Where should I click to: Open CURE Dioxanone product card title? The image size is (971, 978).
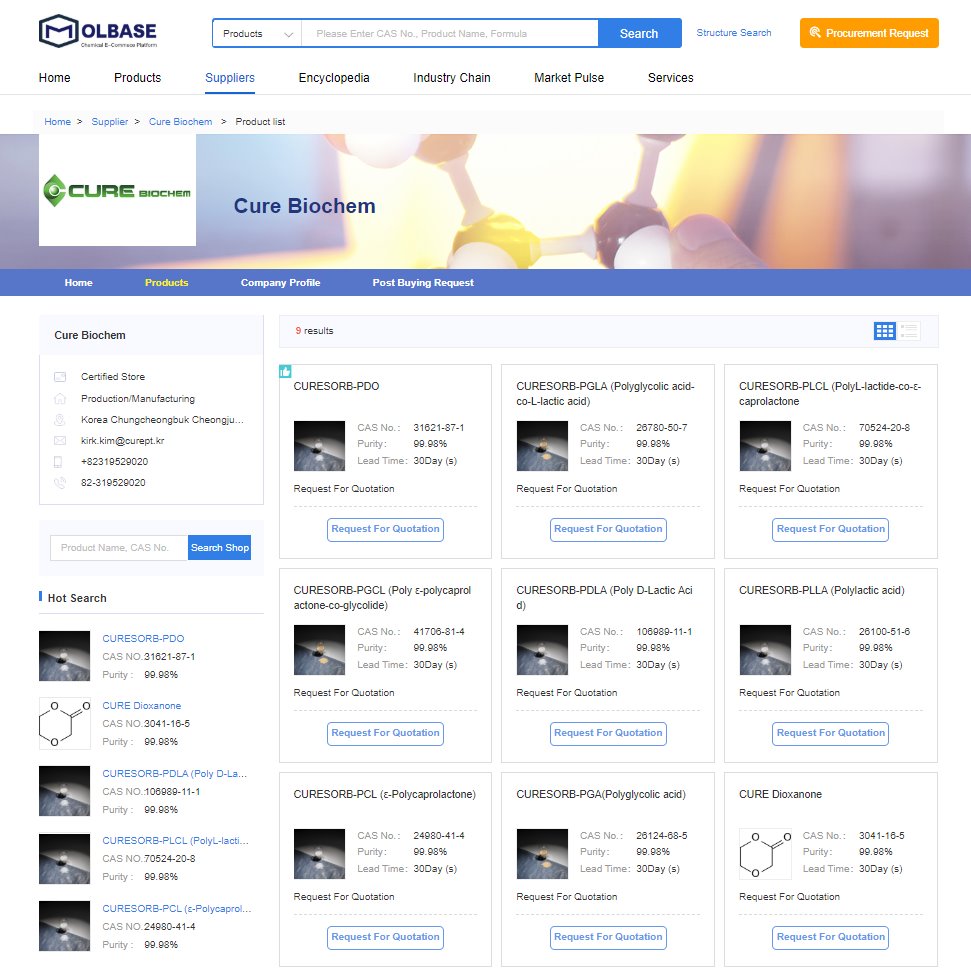point(780,795)
